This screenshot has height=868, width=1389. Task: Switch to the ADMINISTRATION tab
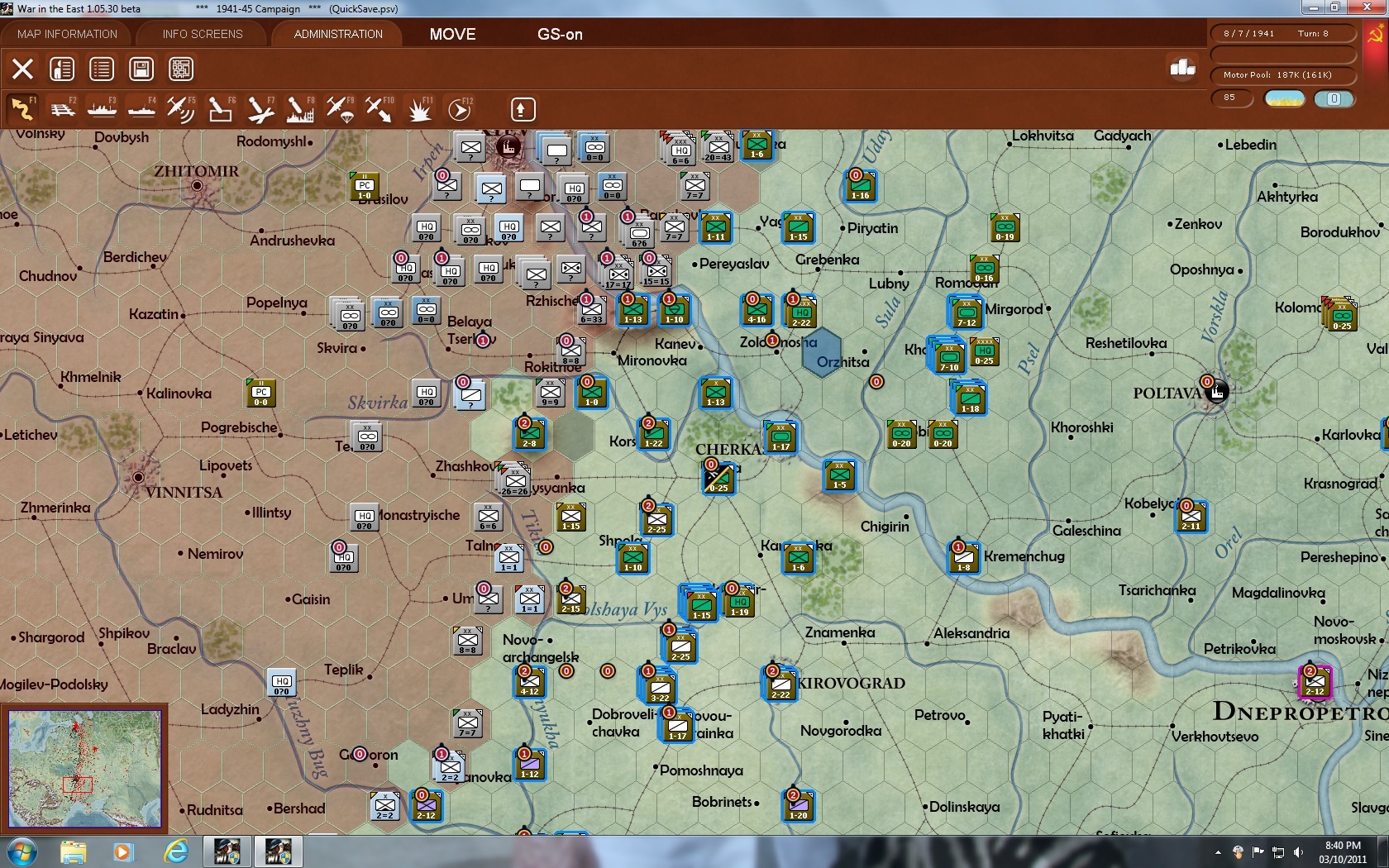[338, 34]
